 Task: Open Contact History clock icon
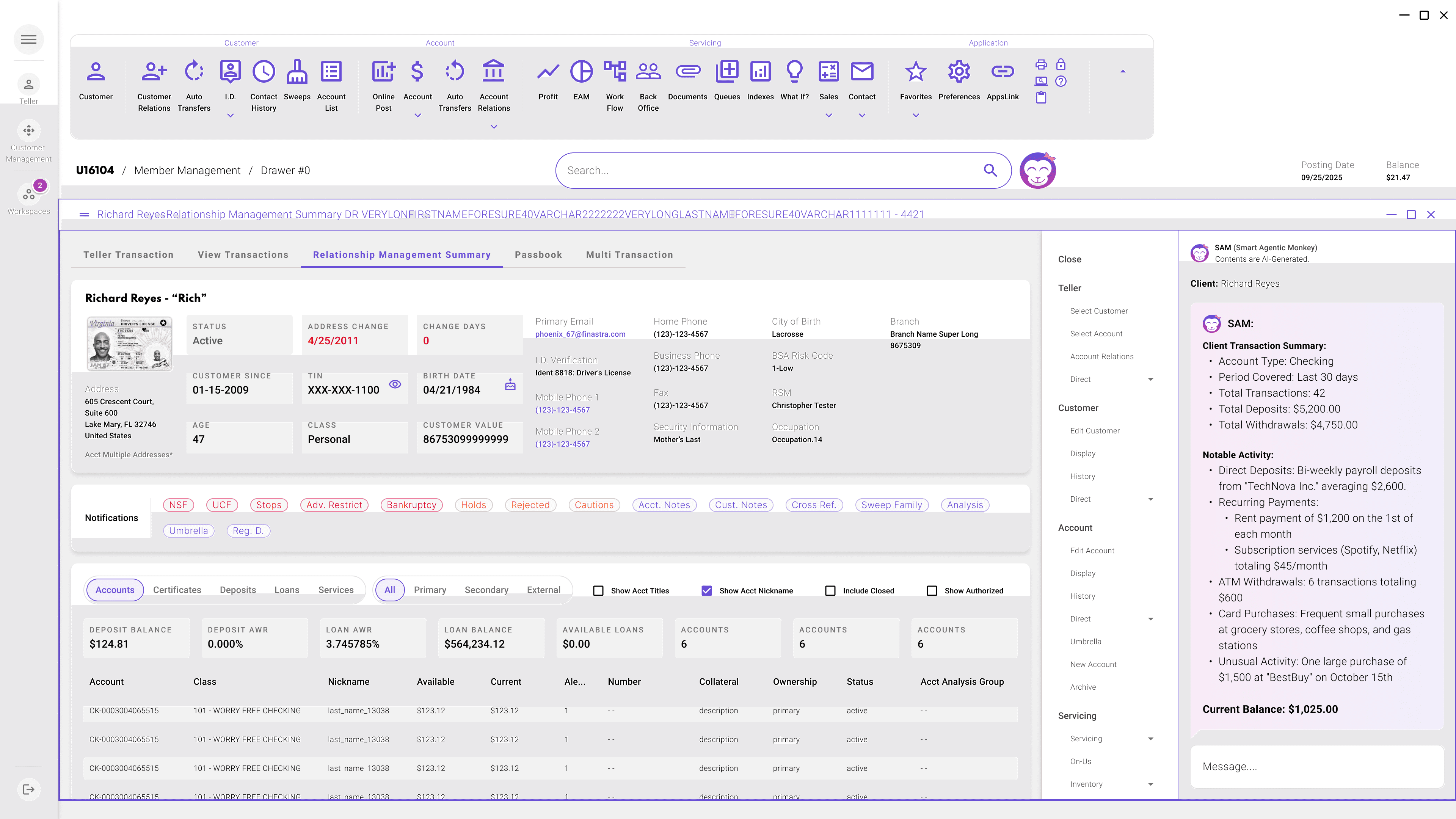coord(264,72)
